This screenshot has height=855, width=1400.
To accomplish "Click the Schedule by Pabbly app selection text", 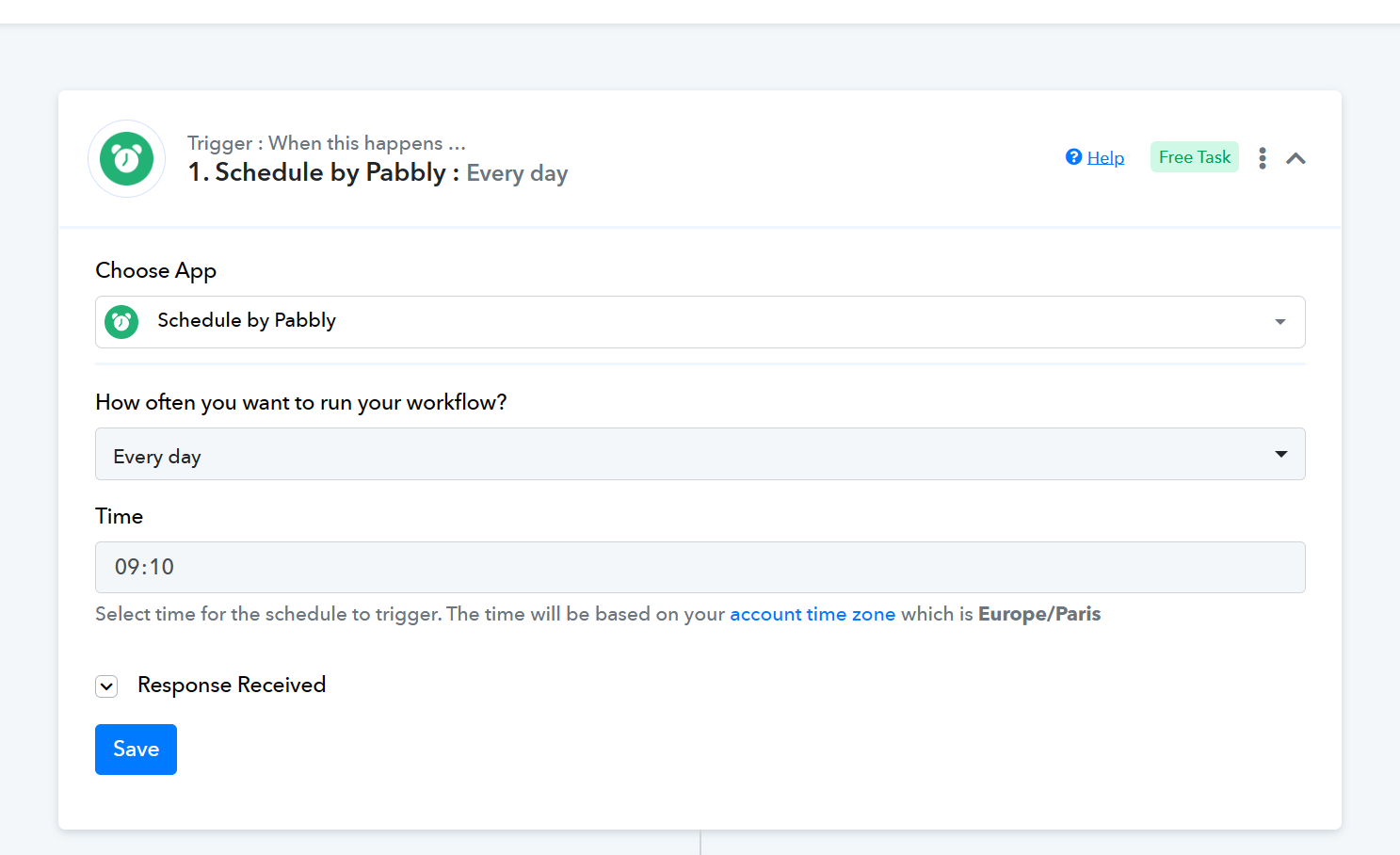I will click(x=247, y=321).
